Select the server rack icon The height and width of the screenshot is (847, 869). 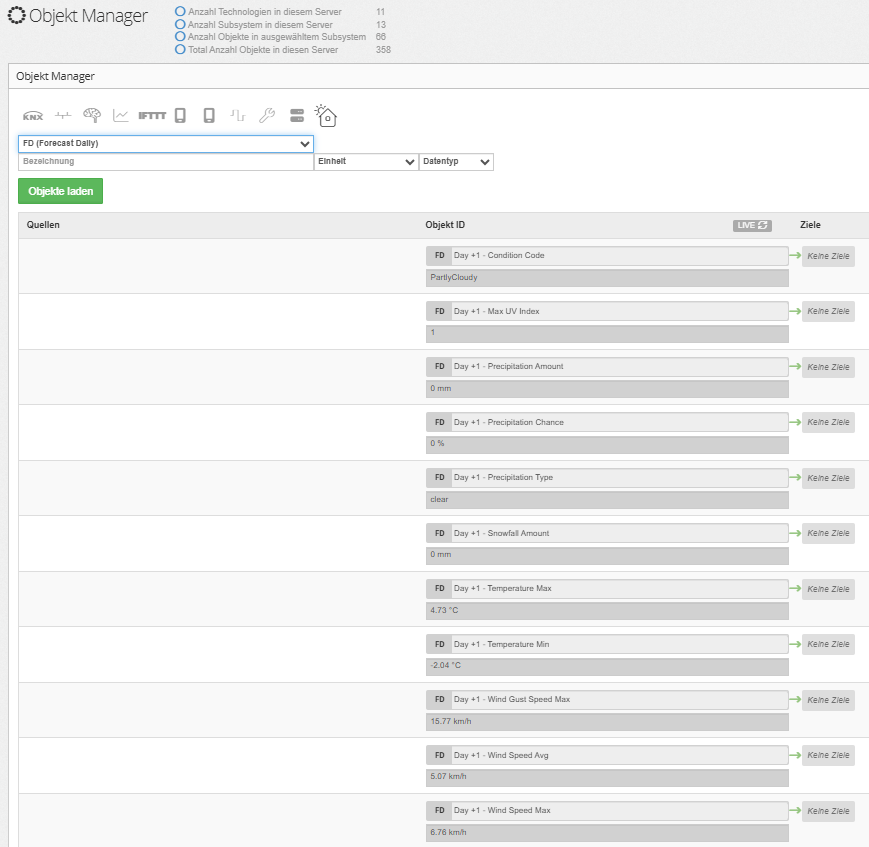297,116
